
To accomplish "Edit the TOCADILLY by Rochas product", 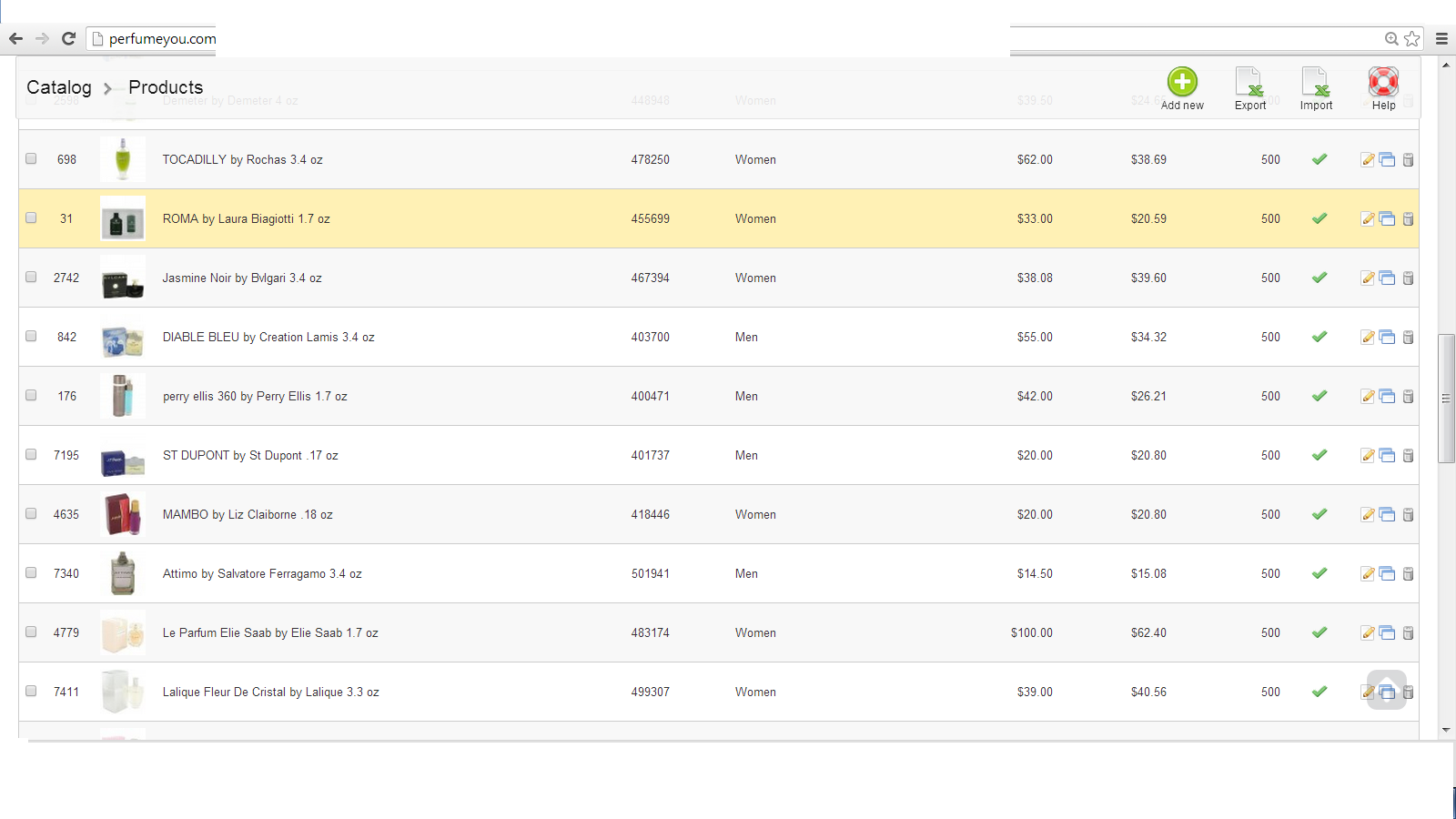I will tap(1368, 159).
